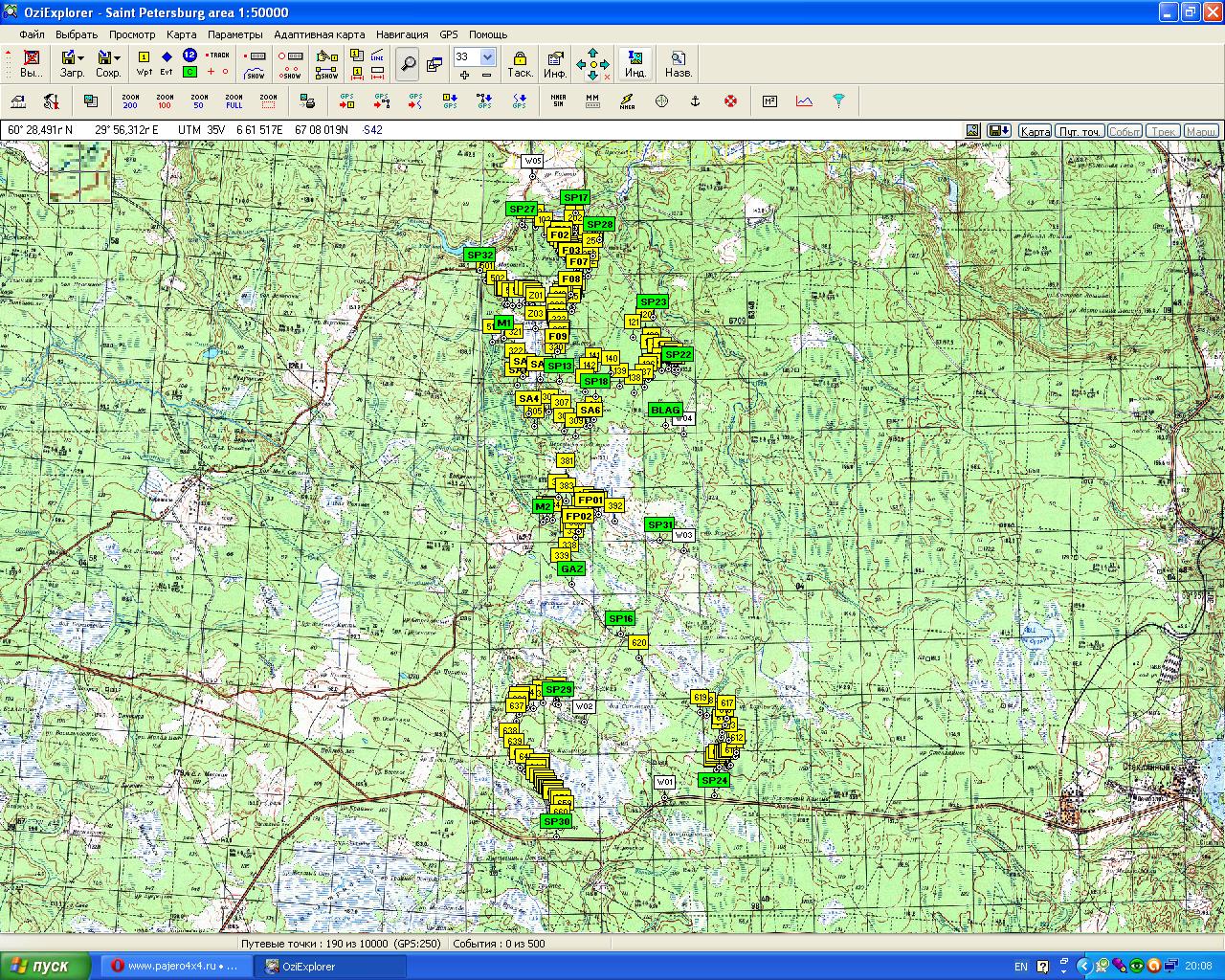Toggle the Таск. lock button

(520, 63)
